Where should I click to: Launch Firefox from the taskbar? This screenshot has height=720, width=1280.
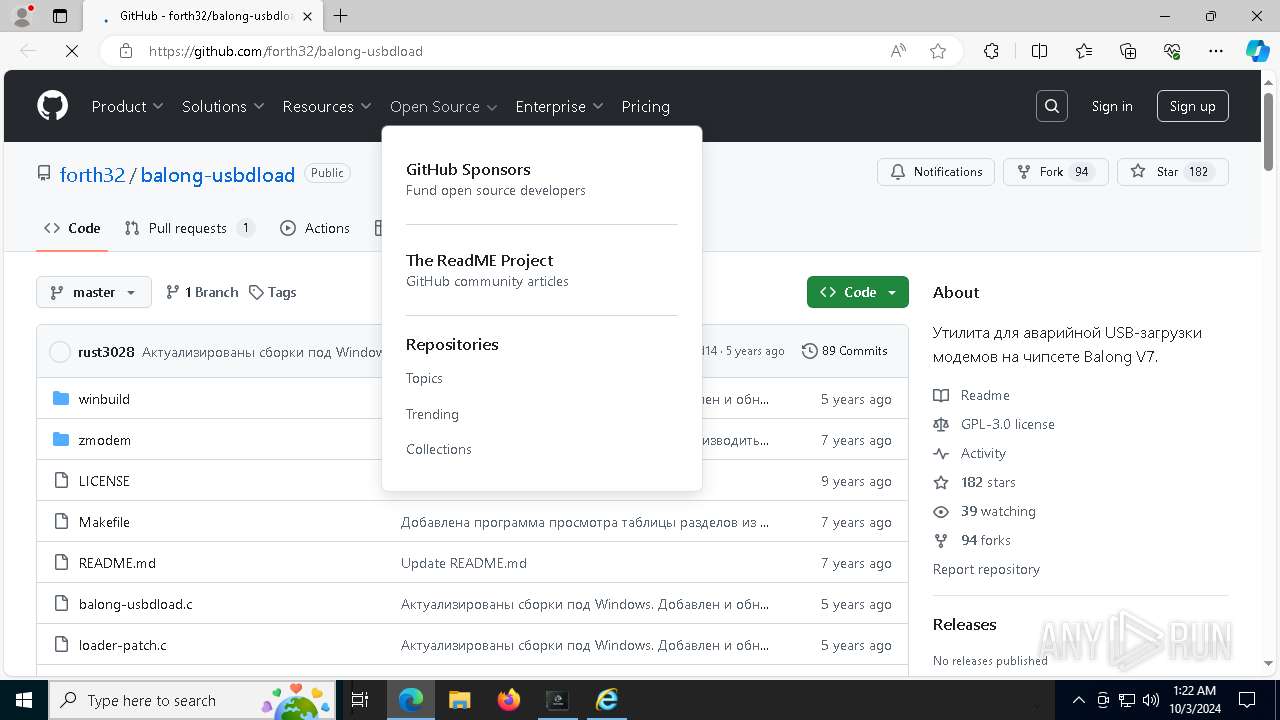click(509, 700)
